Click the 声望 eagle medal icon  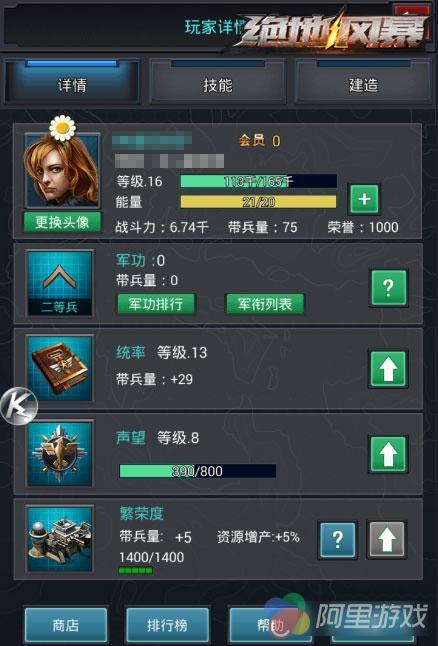(x=60, y=454)
